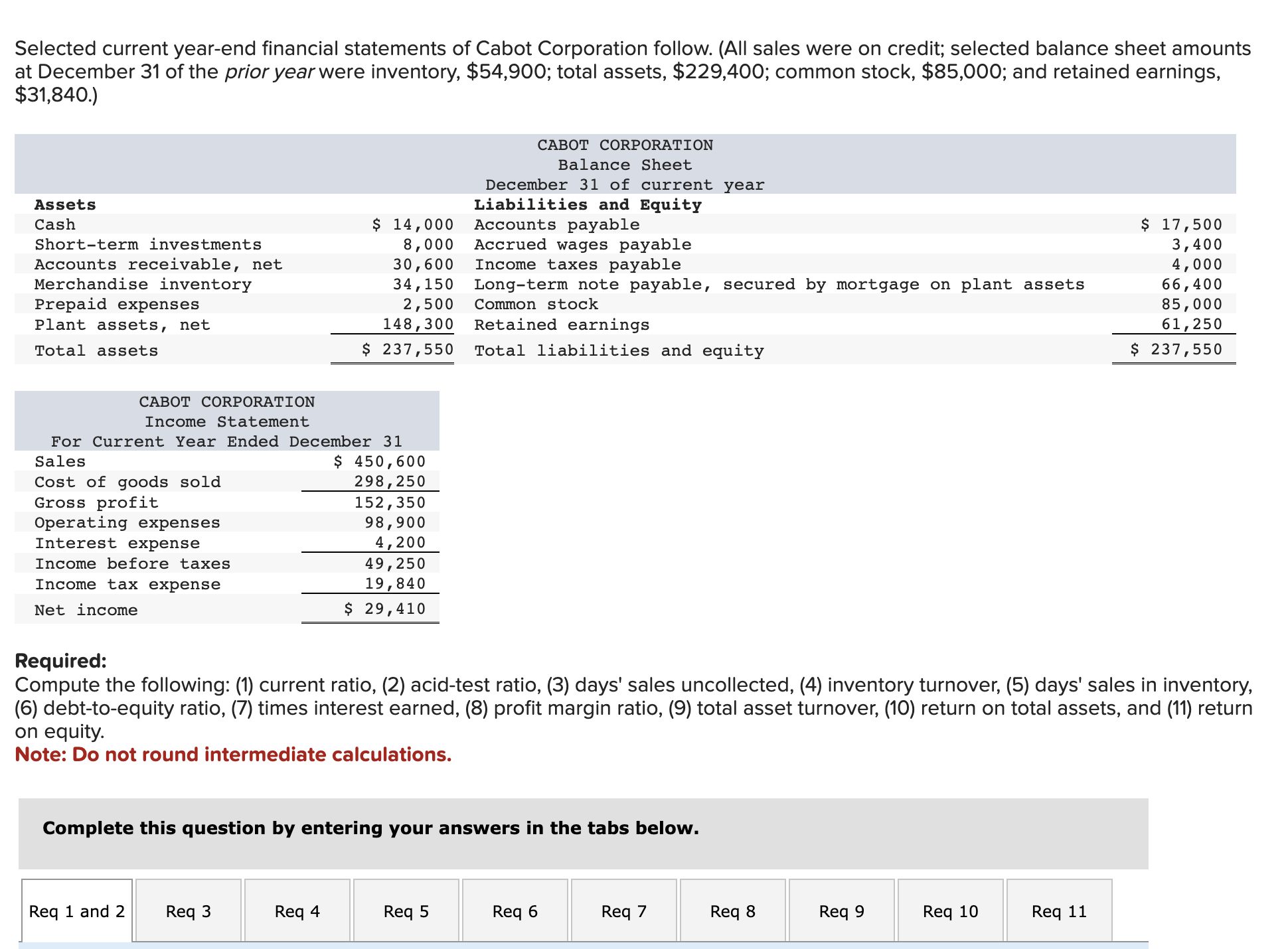1288x949 pixels.
Task: Click the Cost of goods sold value
Action: click(390, 481)
